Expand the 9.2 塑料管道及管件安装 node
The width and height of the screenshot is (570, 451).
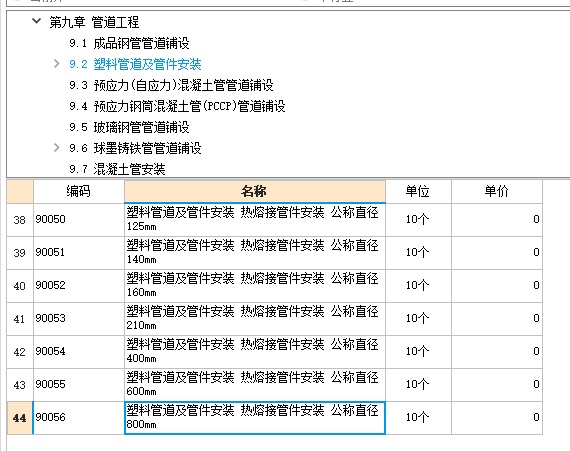pos(56,64)
